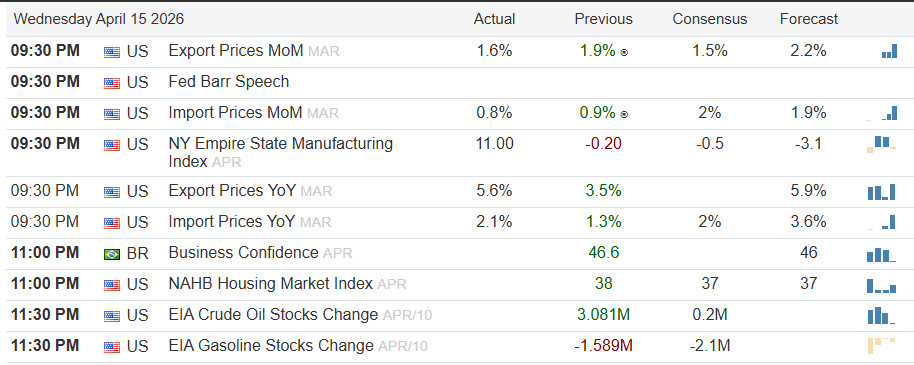Image resolution: width=914 pixels, height=365 pixels.
Task: Open the Import Prices MoM mini chart icon
Action: (881, 113)
